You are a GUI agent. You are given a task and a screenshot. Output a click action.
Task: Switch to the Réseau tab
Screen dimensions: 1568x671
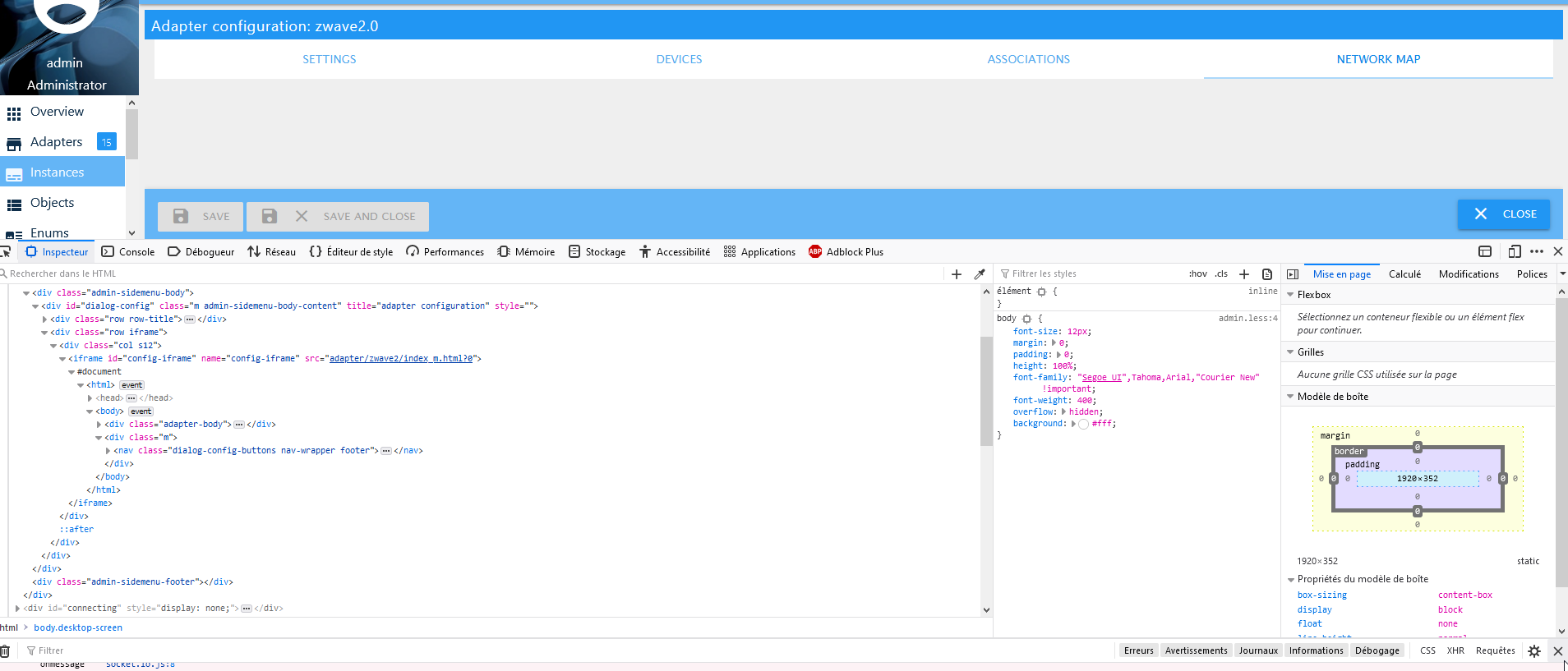(272, 252)
